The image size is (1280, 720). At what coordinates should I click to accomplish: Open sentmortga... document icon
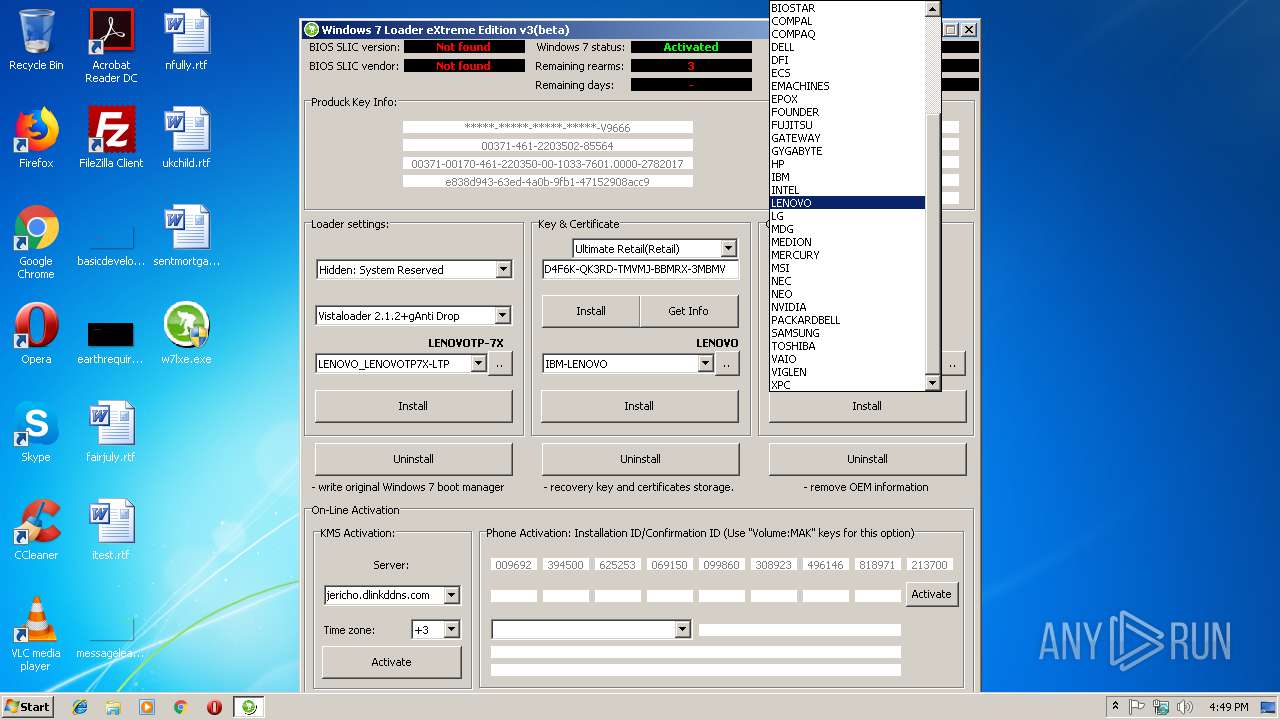click(186, 237)
